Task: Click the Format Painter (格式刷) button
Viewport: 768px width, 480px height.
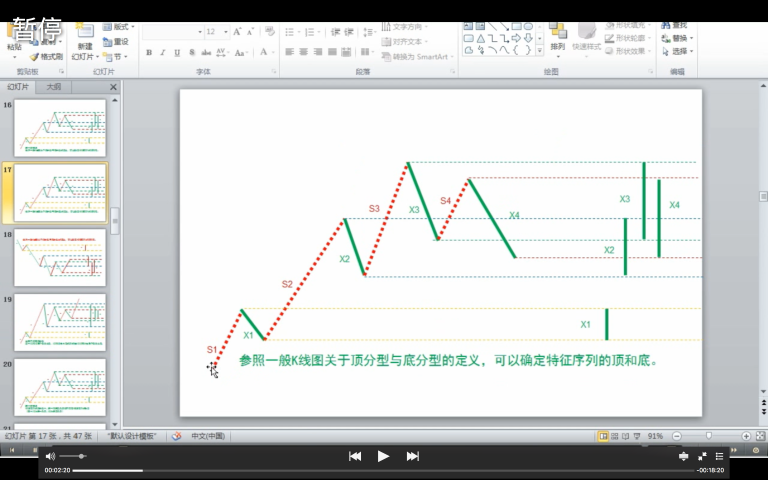Action: pos(46,57)
